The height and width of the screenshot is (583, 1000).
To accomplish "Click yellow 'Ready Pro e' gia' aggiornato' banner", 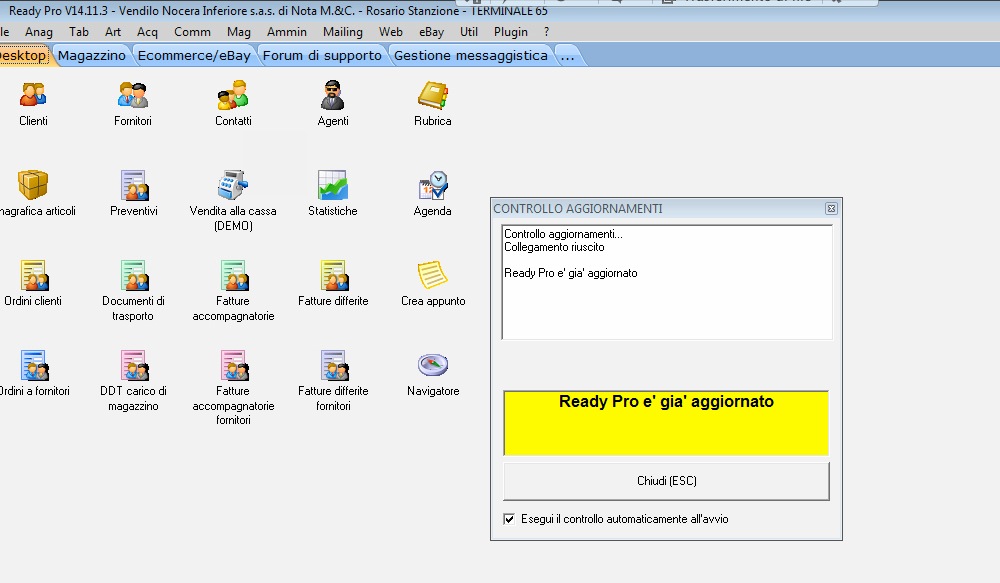I will pos(666,423).
